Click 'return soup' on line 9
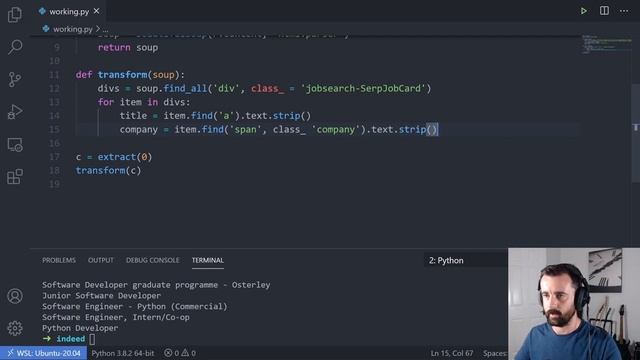This screenshot has height=360, width=640. [128, 47]
